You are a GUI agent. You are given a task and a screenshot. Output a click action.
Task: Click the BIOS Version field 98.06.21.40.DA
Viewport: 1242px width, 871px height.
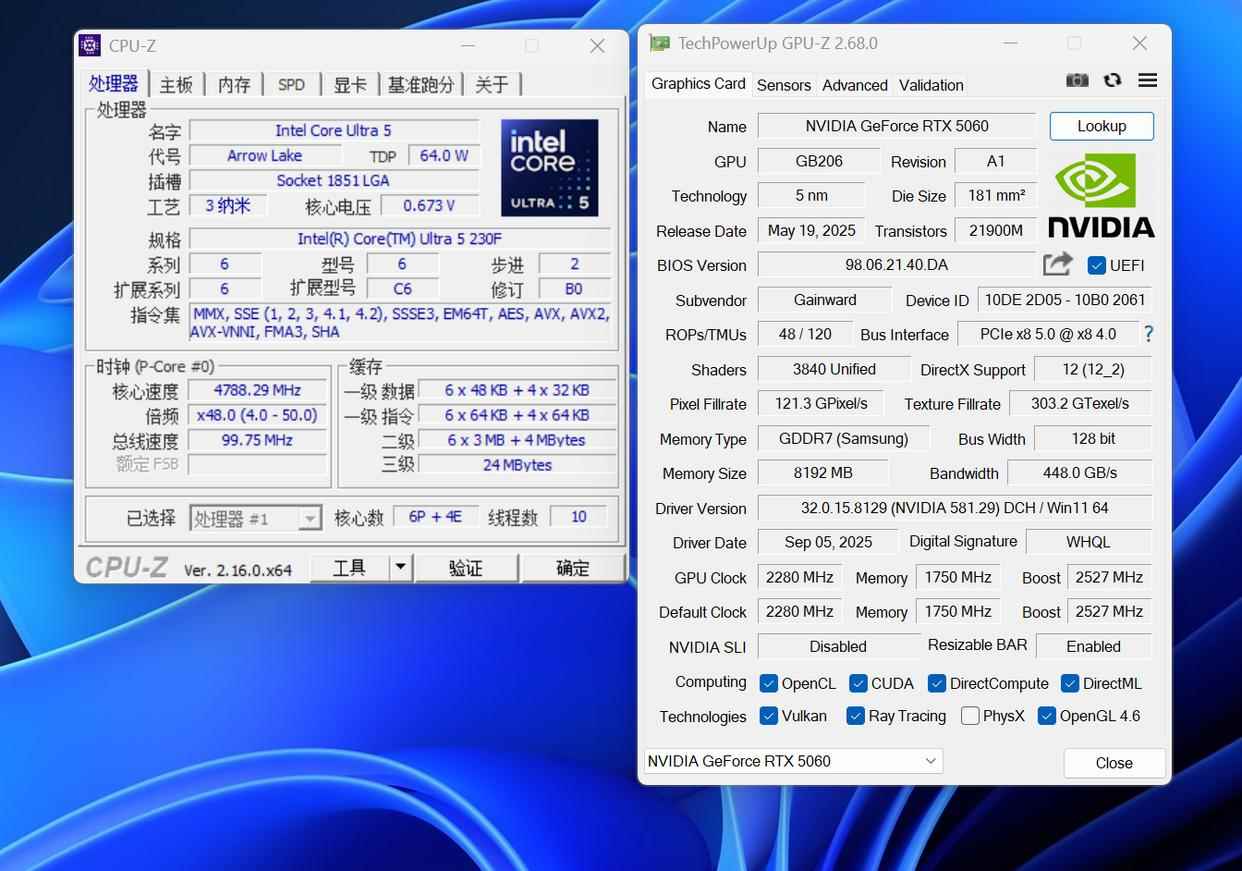(x=897, y=265)
